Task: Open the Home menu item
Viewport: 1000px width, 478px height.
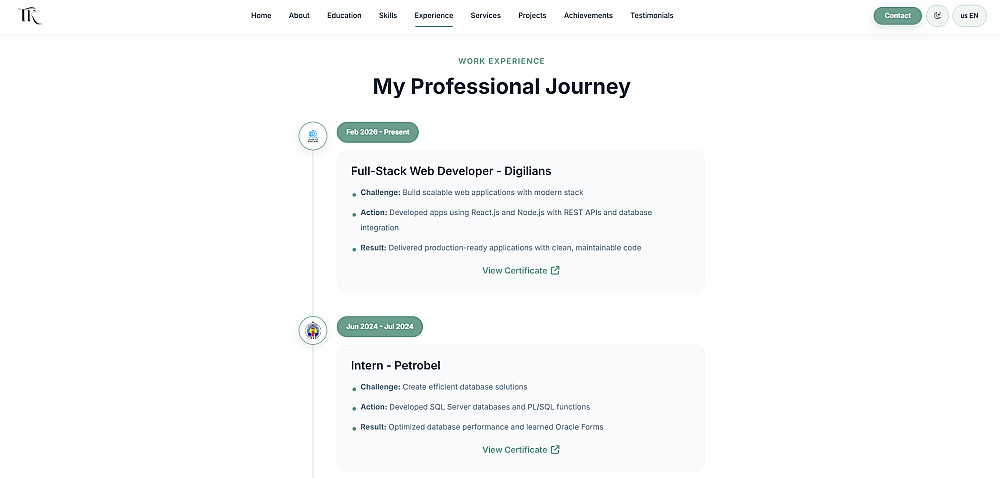Action: pos(261,16)
